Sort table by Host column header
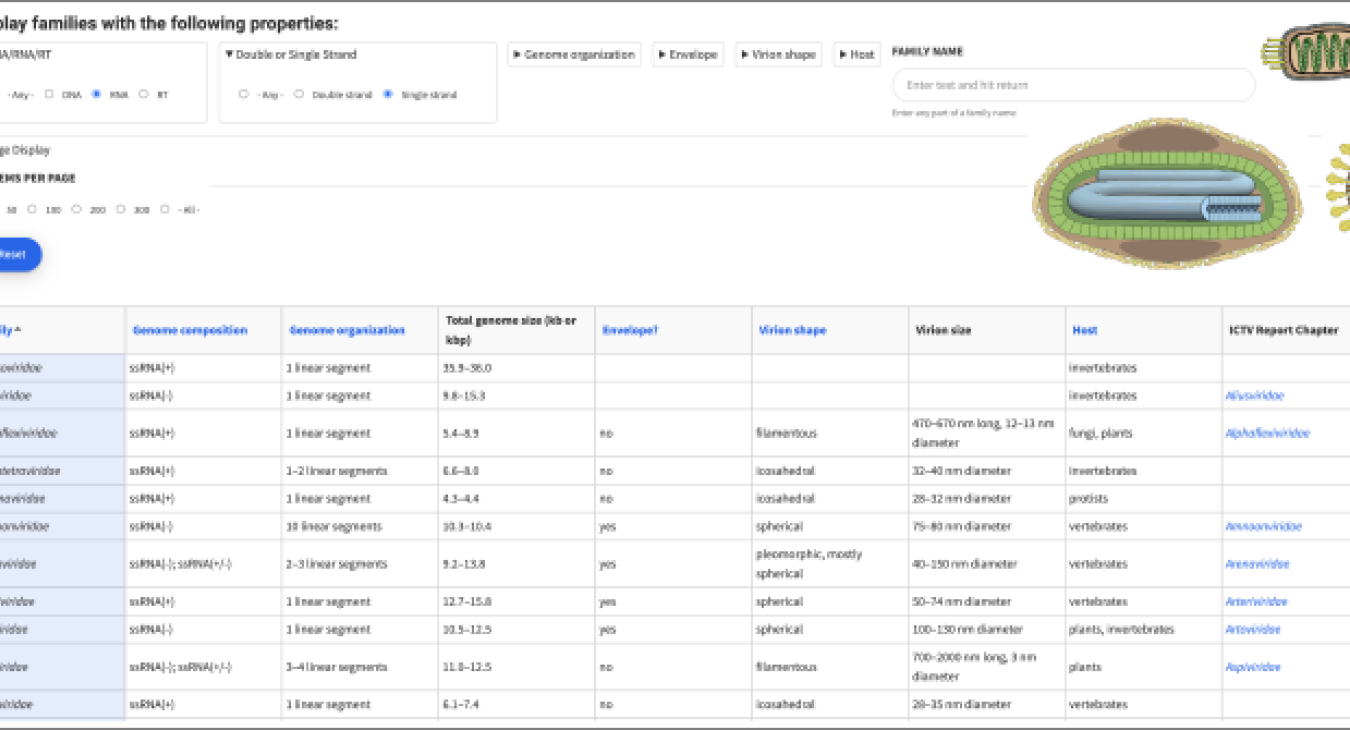 click(1085, 330)
